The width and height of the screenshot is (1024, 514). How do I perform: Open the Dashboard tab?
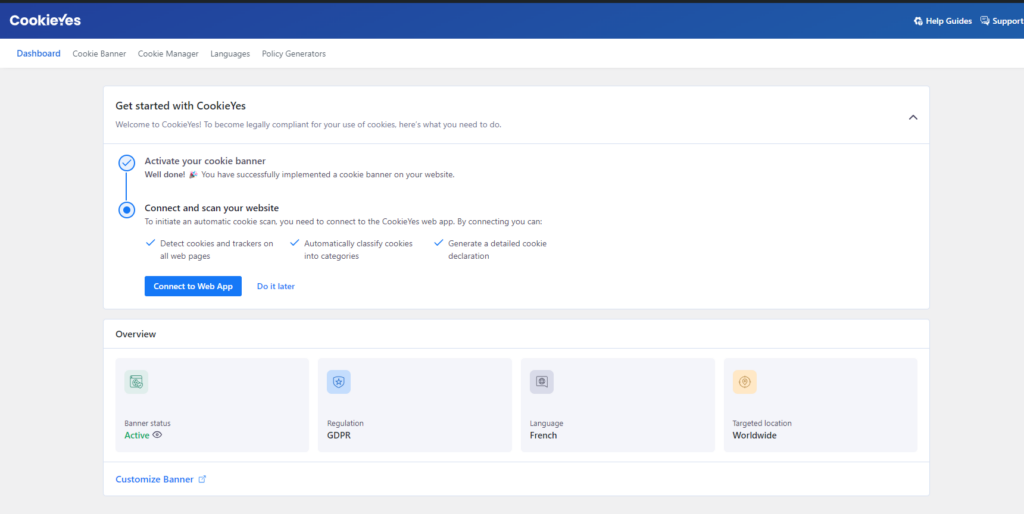tap(38, 54)
